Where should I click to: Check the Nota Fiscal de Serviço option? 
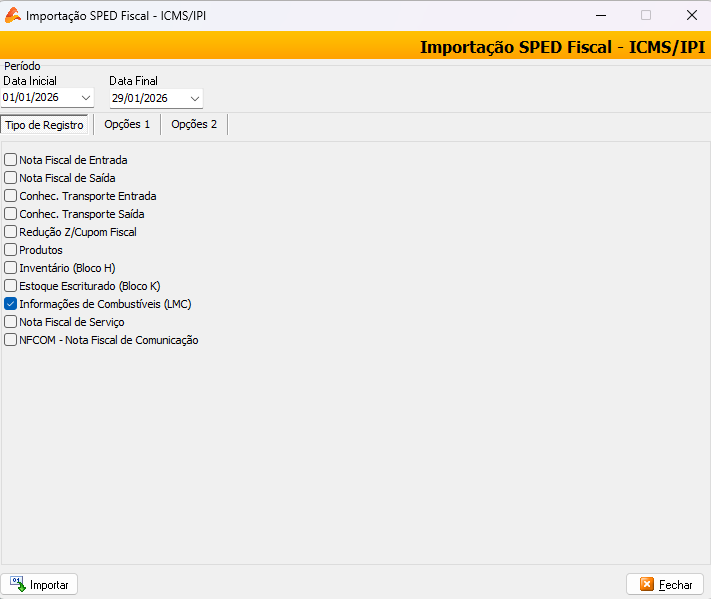(11, 322)
